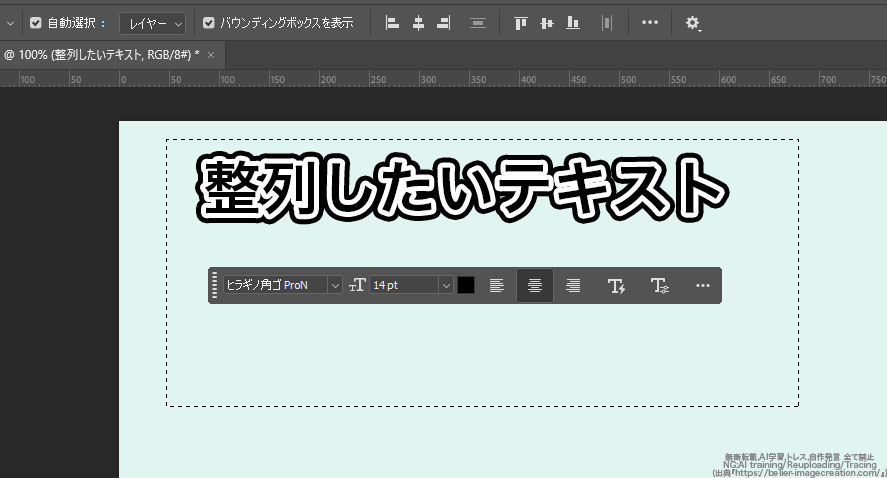This screenshot has width=887, height=478.
Task: Click the align right edges icon
Action: [x=444, y=23]
